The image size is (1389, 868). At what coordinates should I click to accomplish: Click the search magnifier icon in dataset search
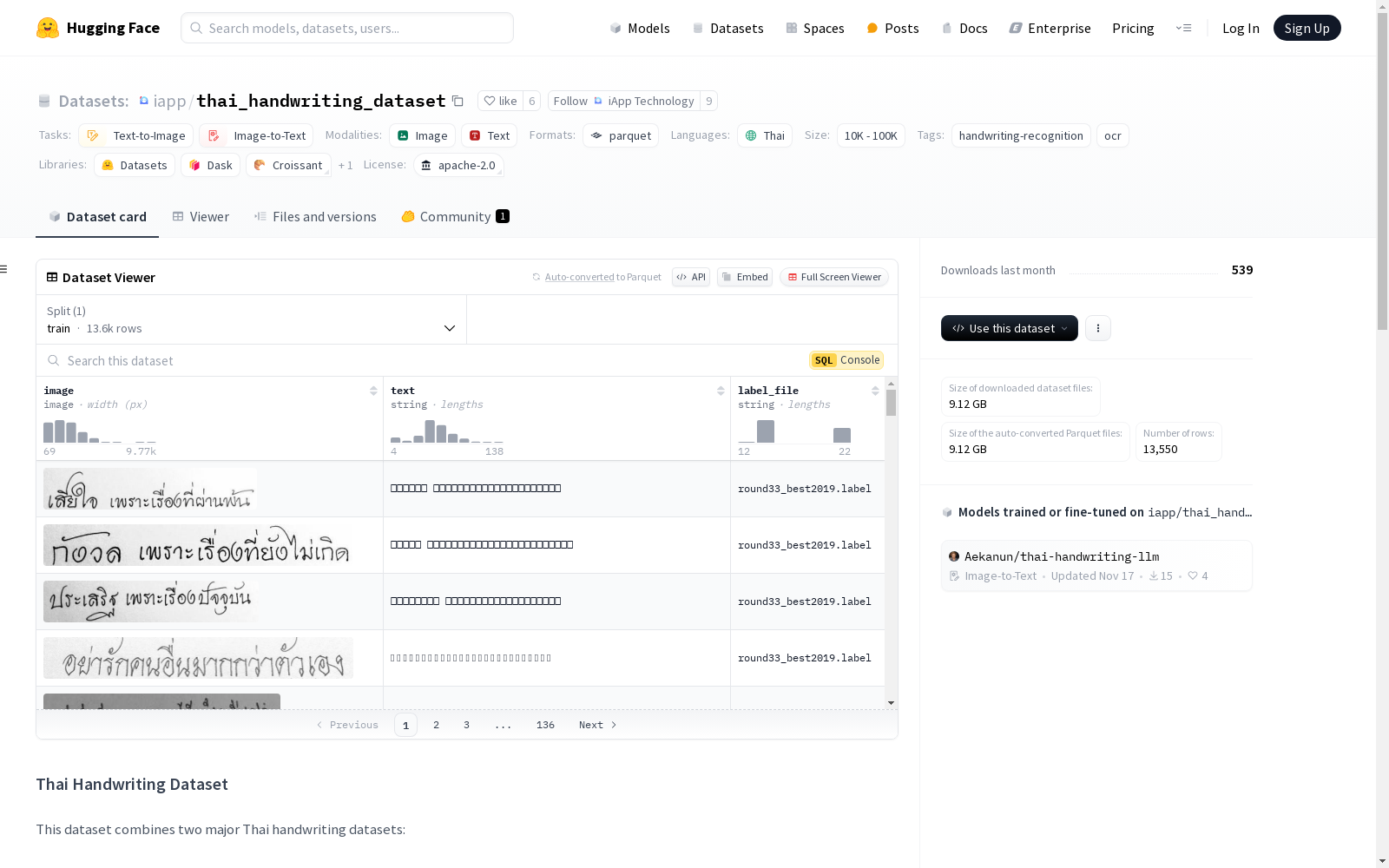pyautogui.click(x=54, y=360)
